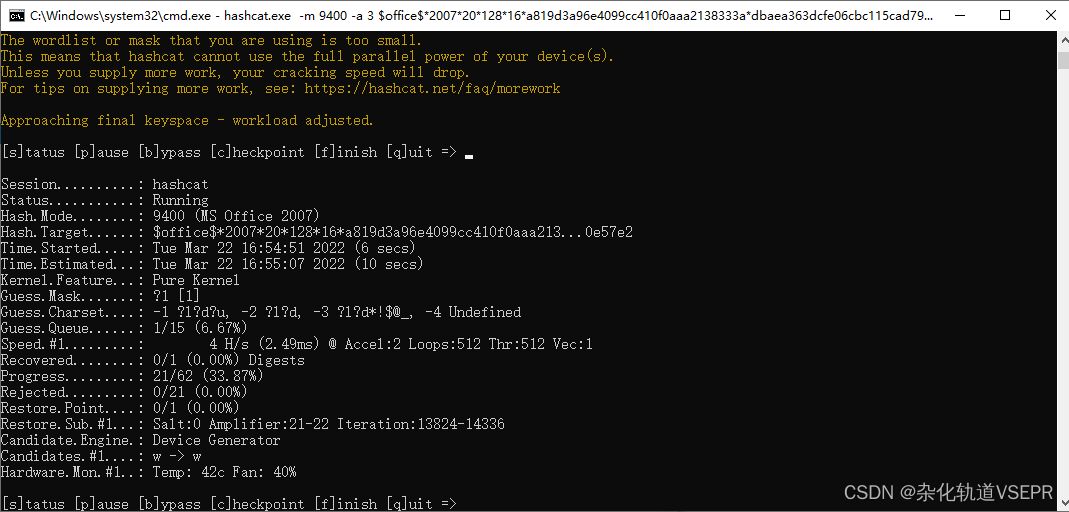This screenshot has height=512, width=1069.
Task: Click the Guess.Mask value ?1 [1]
Action: pyautogui.click(x=176, y=296)
